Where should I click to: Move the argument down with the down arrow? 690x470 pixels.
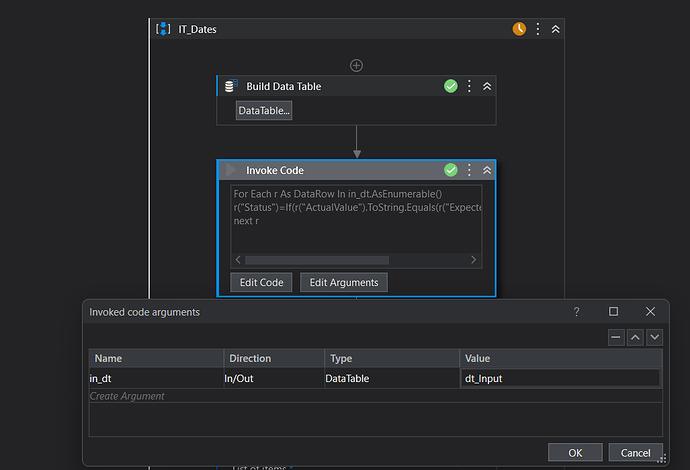(x=655, y=338)
